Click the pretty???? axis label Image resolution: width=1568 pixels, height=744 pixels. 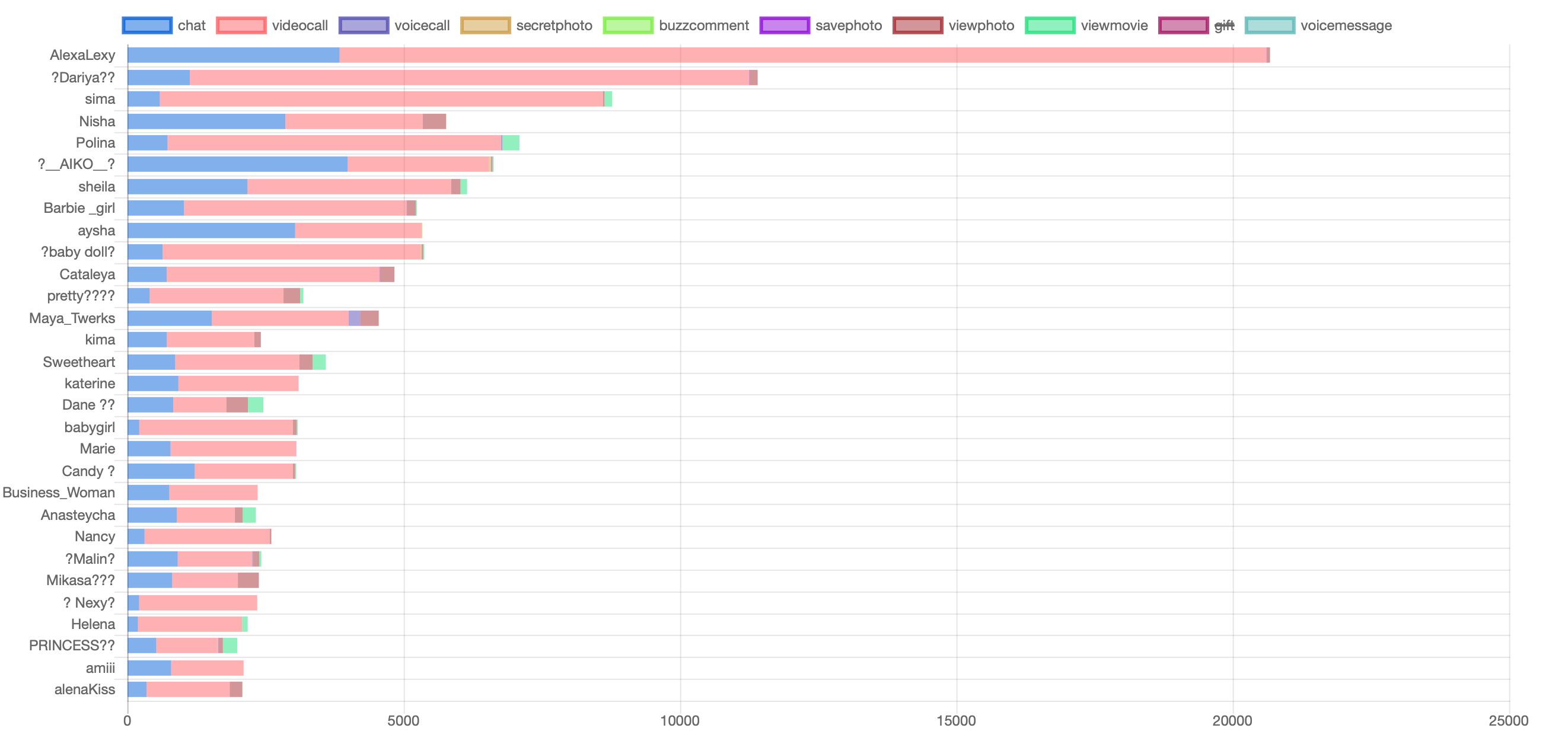coord(81,296)
